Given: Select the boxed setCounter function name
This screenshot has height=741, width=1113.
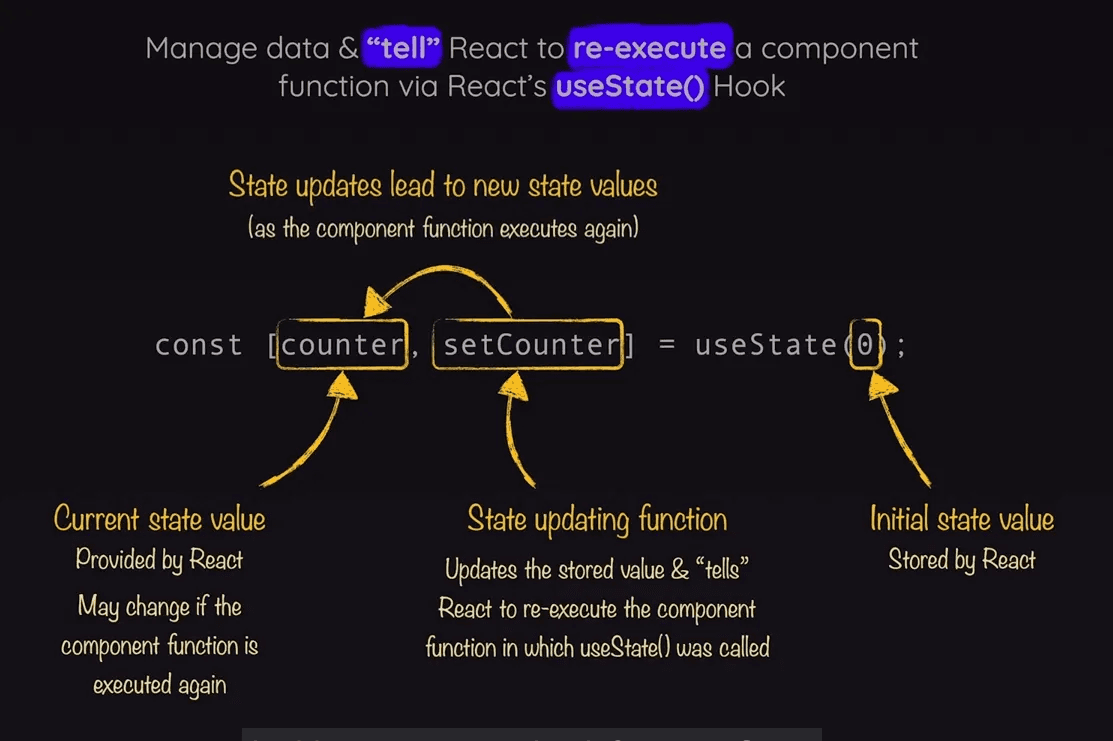Looking at the screenshot, I should coord(528,345).
